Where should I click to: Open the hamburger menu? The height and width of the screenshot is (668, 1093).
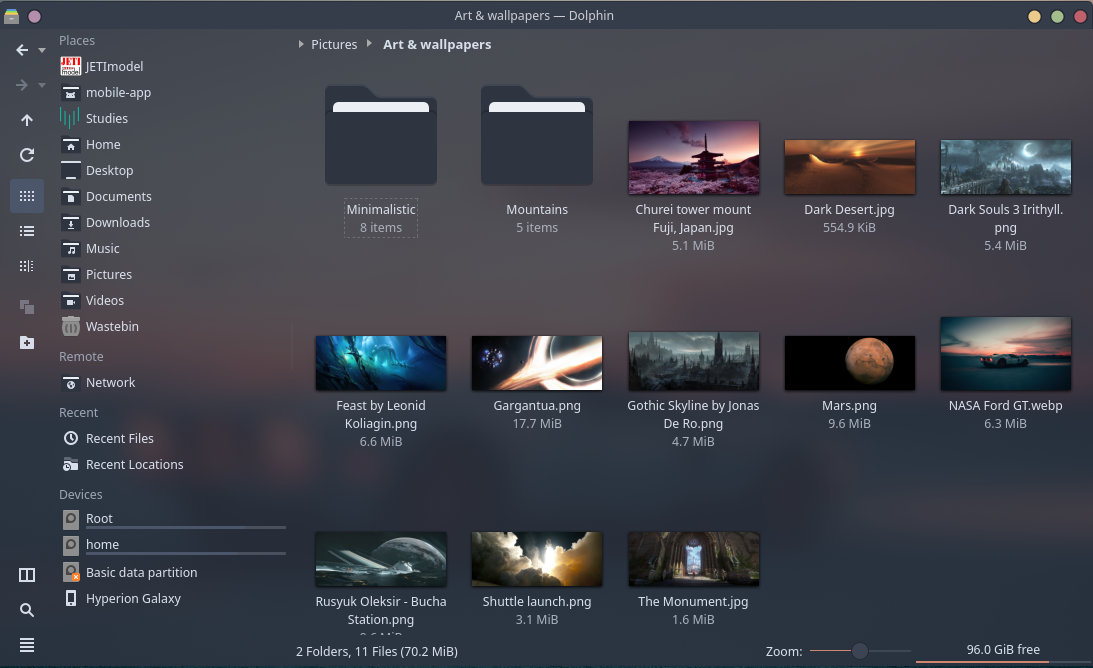click(26, 645)
